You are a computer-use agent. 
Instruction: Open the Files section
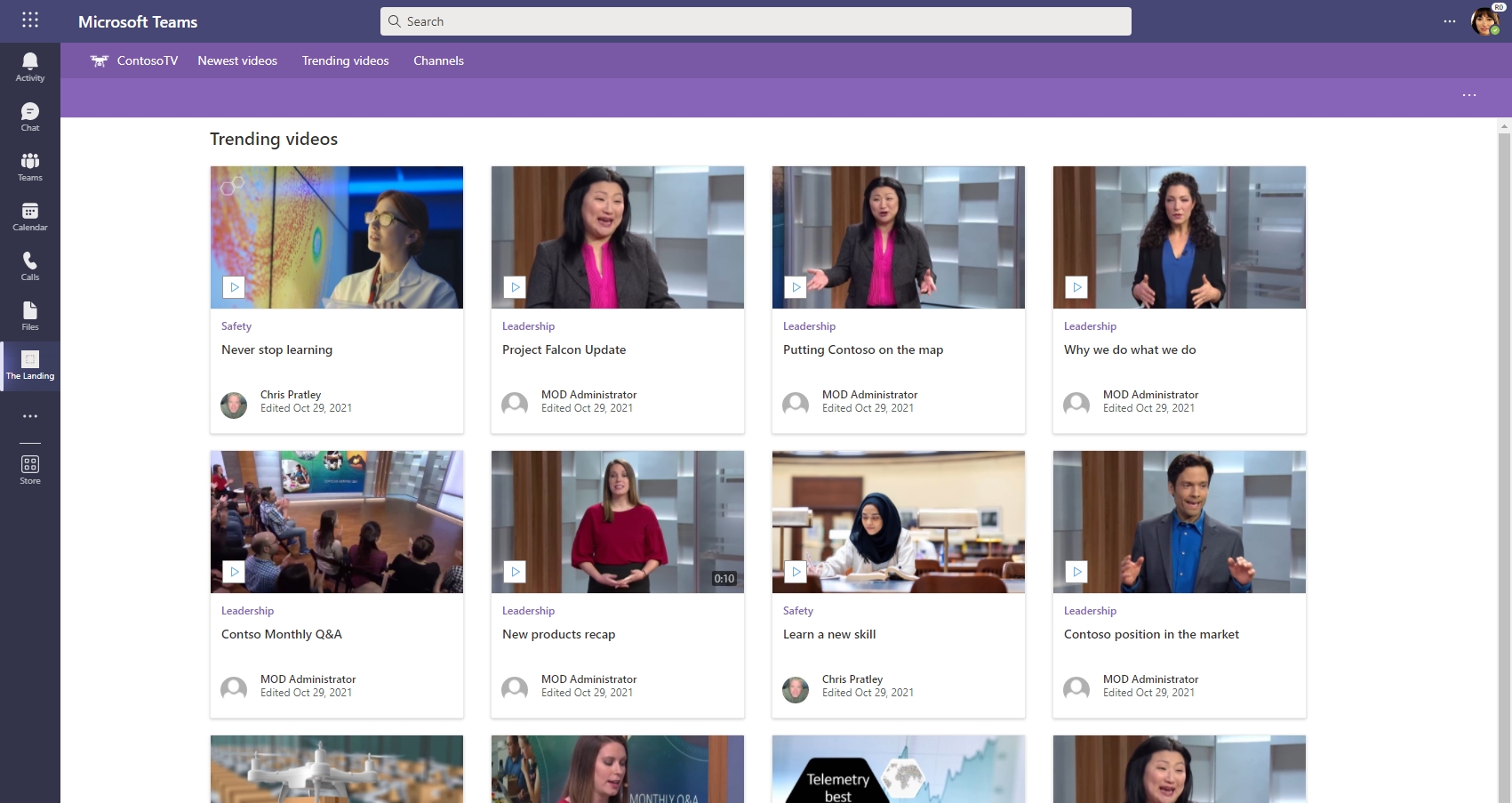29,314
